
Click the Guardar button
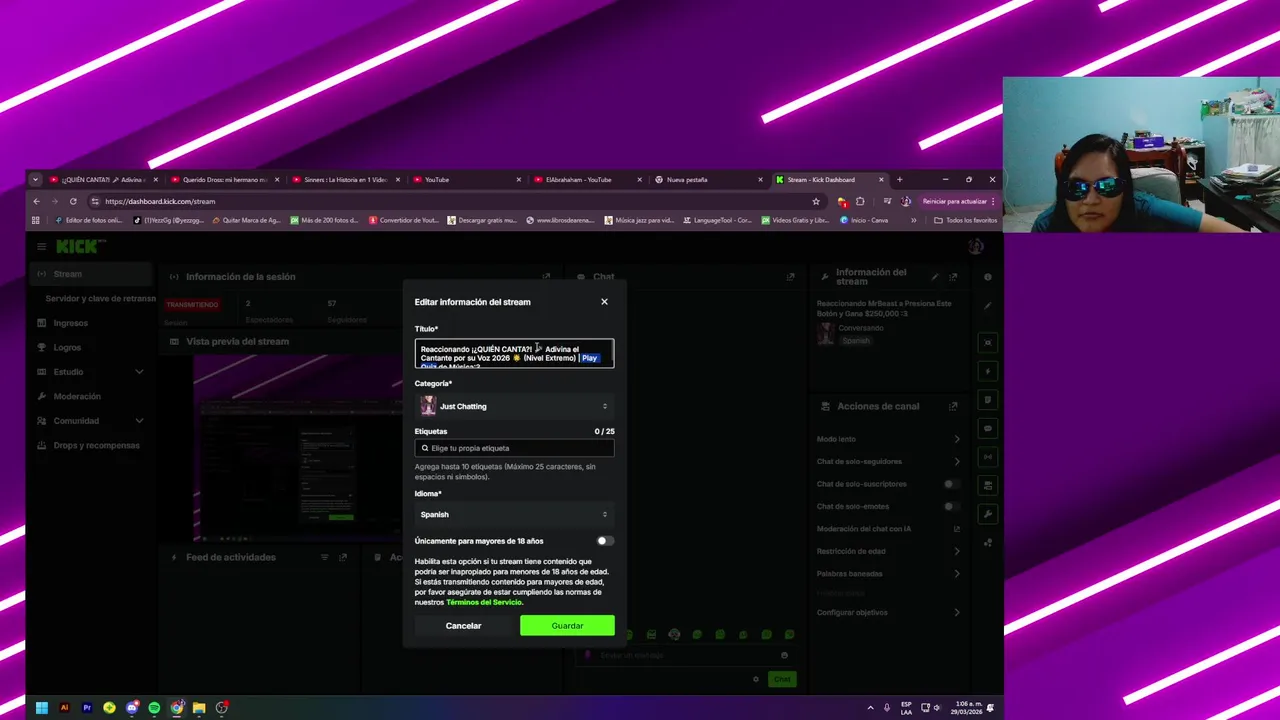pos(567,626)
